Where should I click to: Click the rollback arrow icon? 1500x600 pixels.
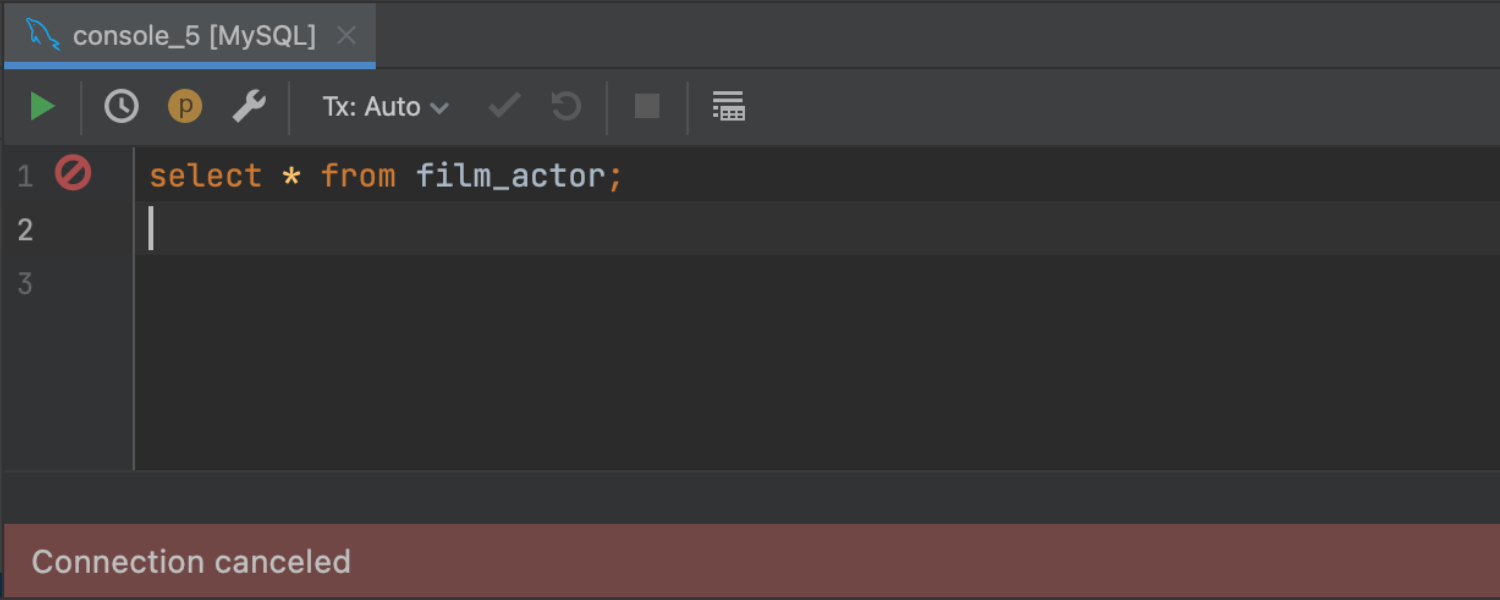566,106
